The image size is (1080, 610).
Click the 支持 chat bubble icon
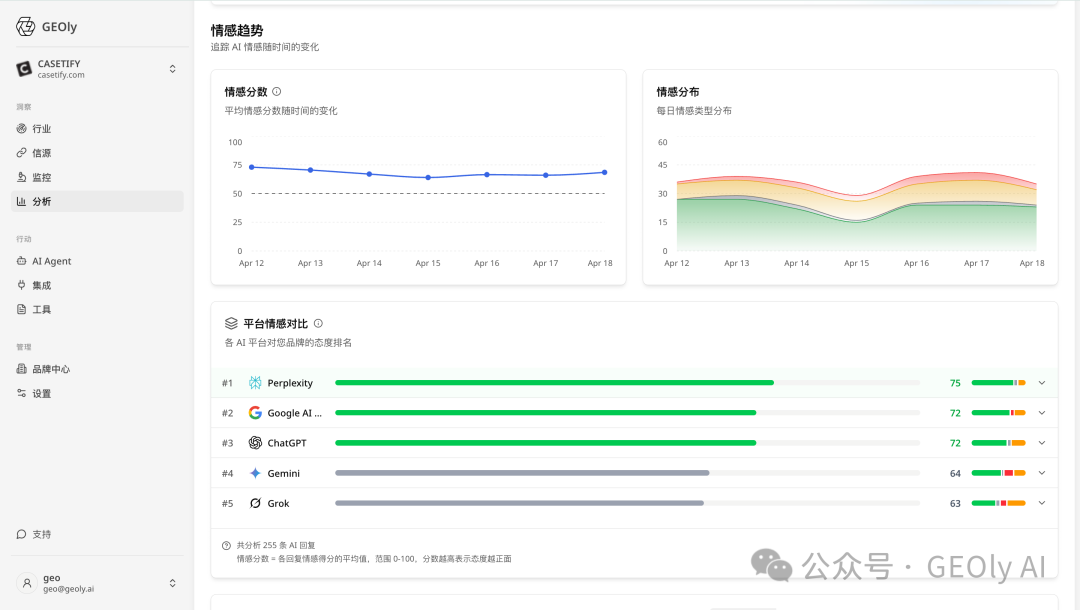pos(21,534)
